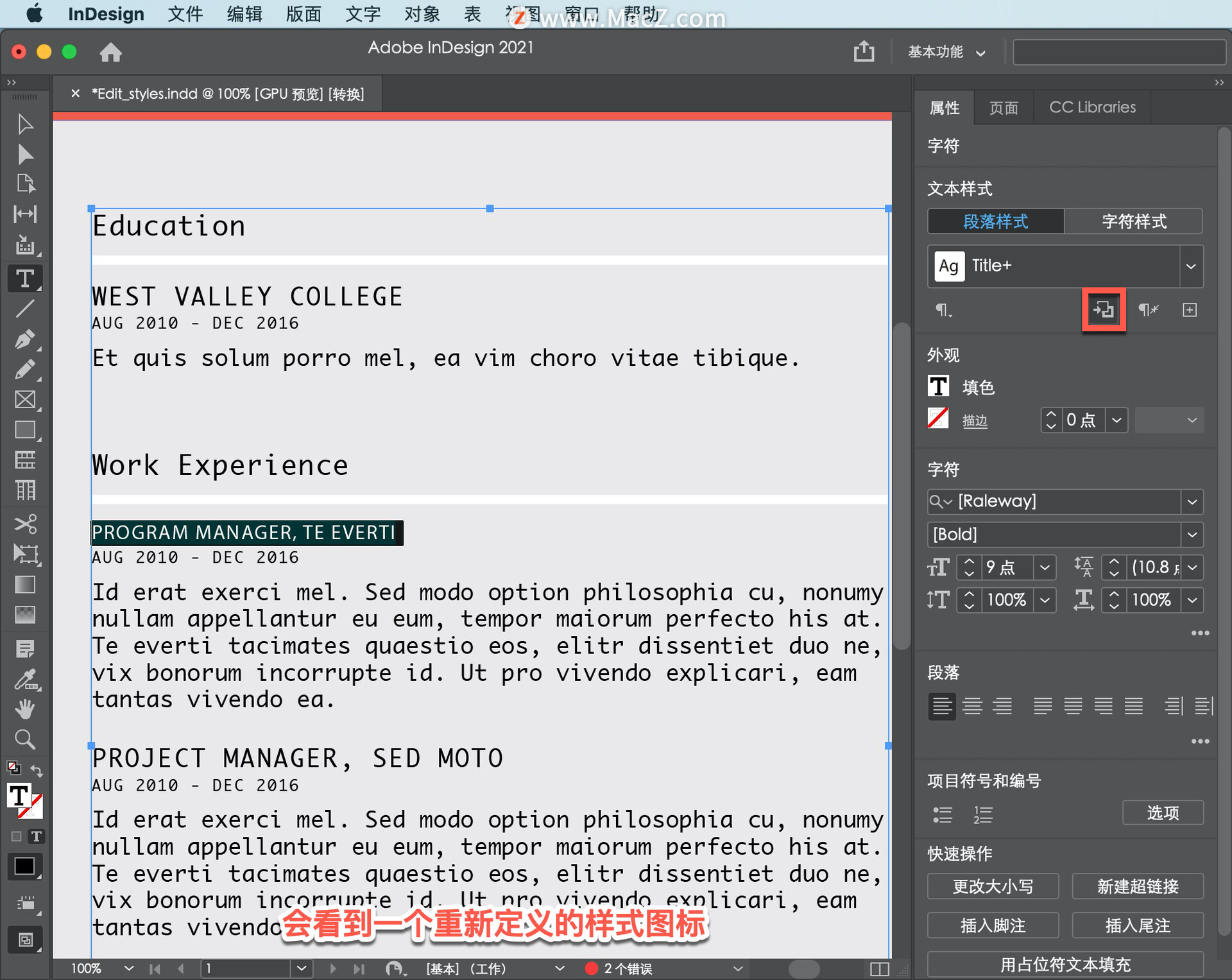The image size is (1232, 980).
Task: Select the Zoom magnifier tool
Action: click(25, 739)
